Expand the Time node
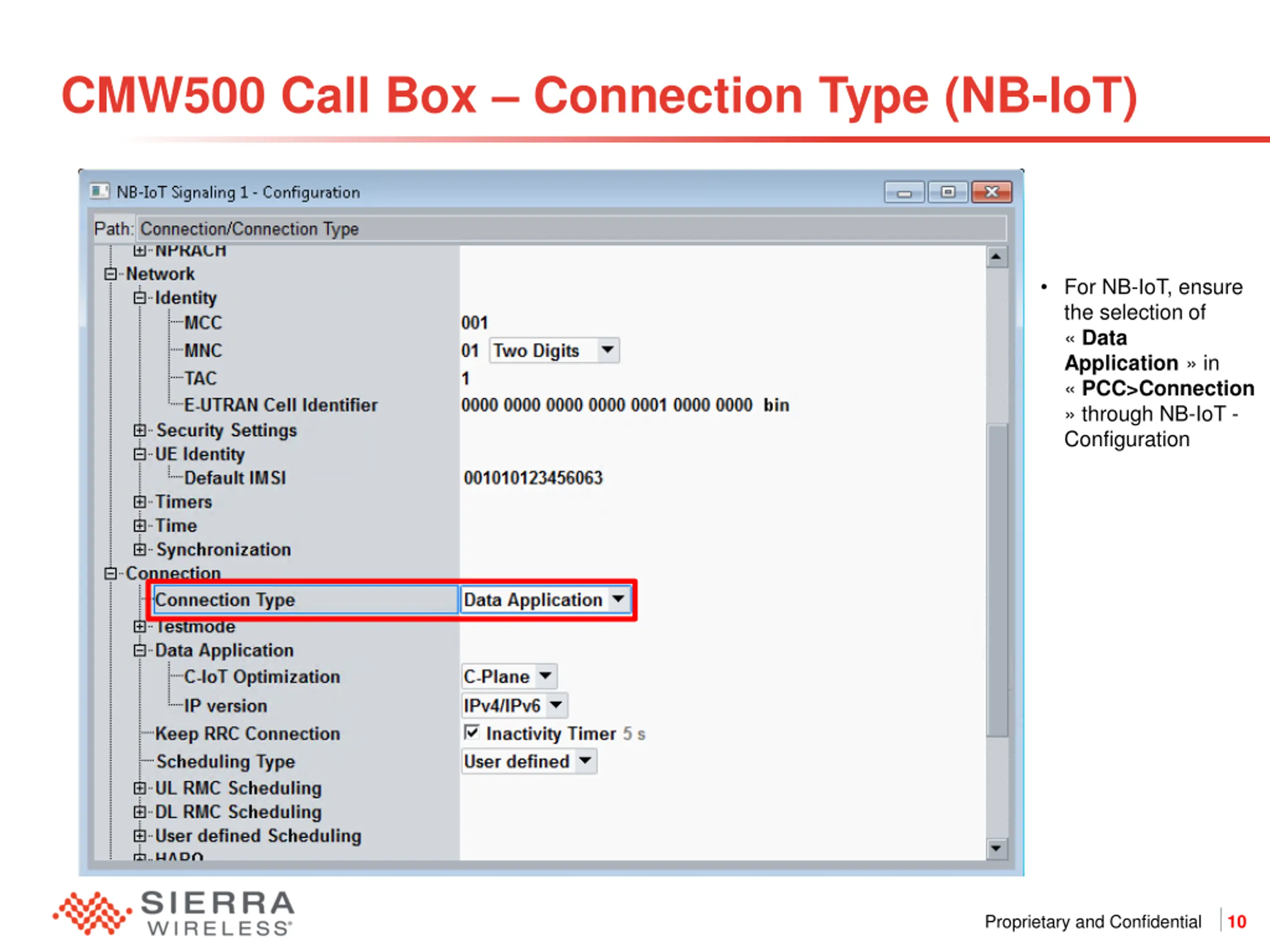 (x=139, y=526)
